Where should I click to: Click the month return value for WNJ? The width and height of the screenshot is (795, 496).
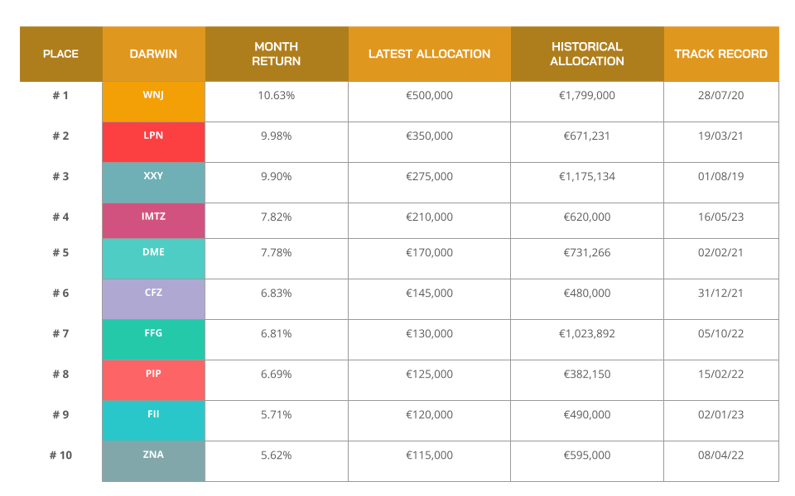[276, 96]
